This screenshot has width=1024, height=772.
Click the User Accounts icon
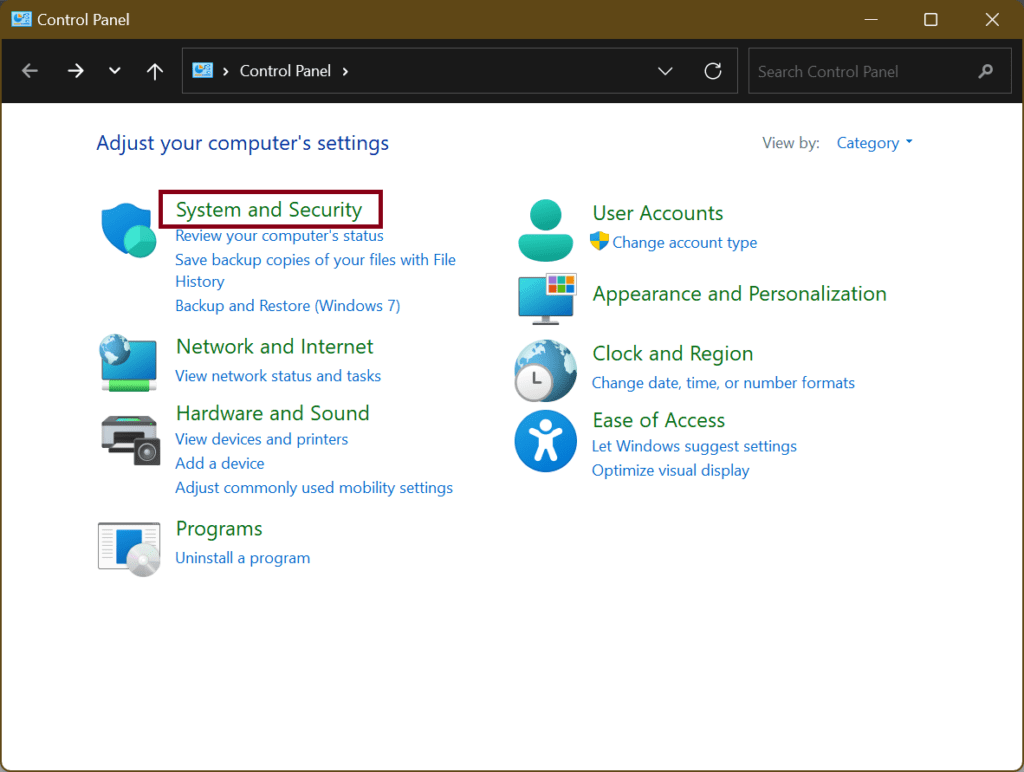click(x=545, y=230)
